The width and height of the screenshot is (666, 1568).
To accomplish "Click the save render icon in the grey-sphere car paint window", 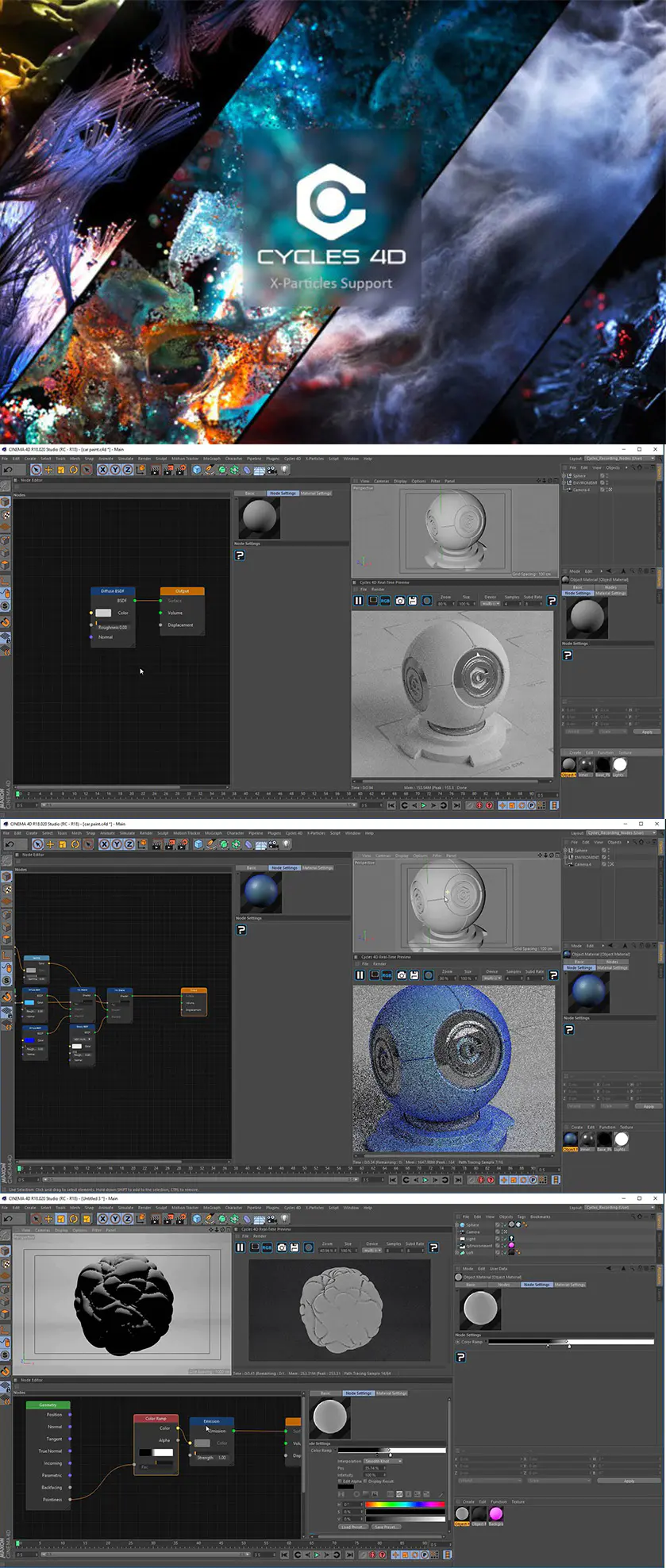I will tap(412, 601).
